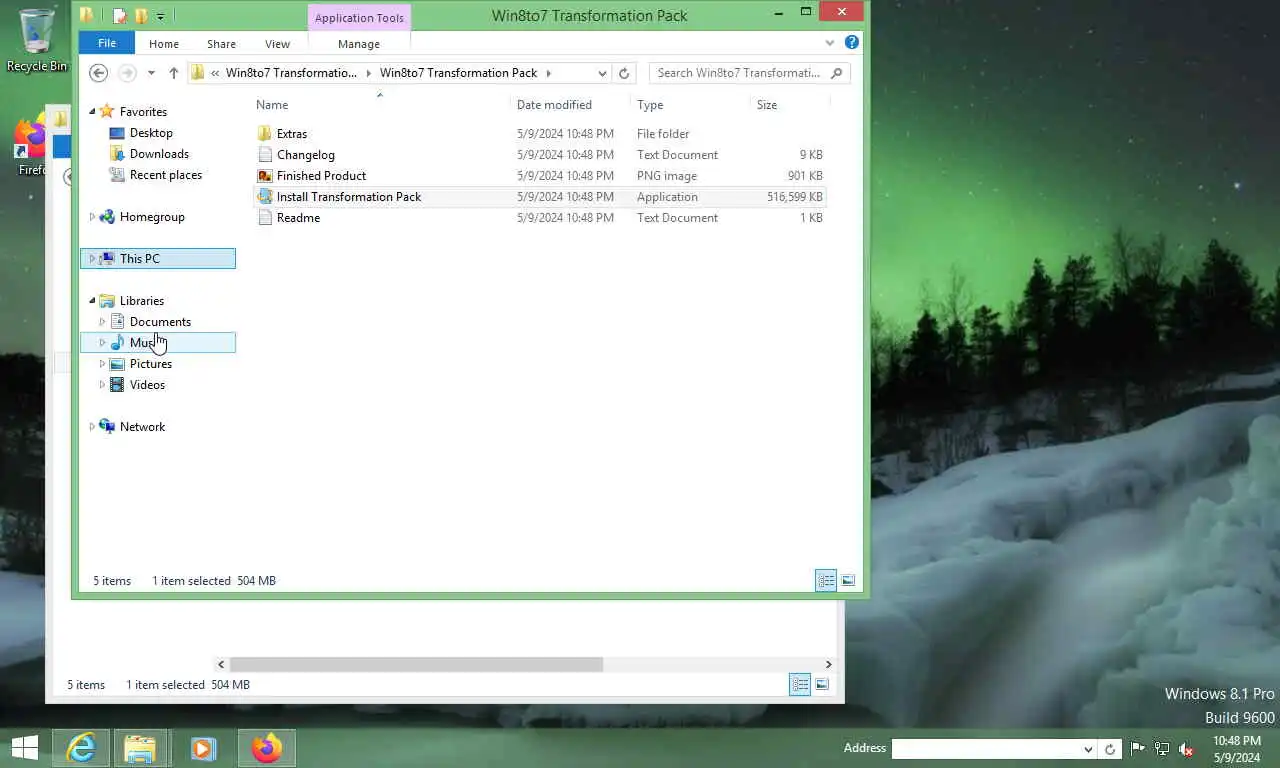Sort by the Type column header
This screenshot has width=1280, height=768.
(x=690, y=105)
